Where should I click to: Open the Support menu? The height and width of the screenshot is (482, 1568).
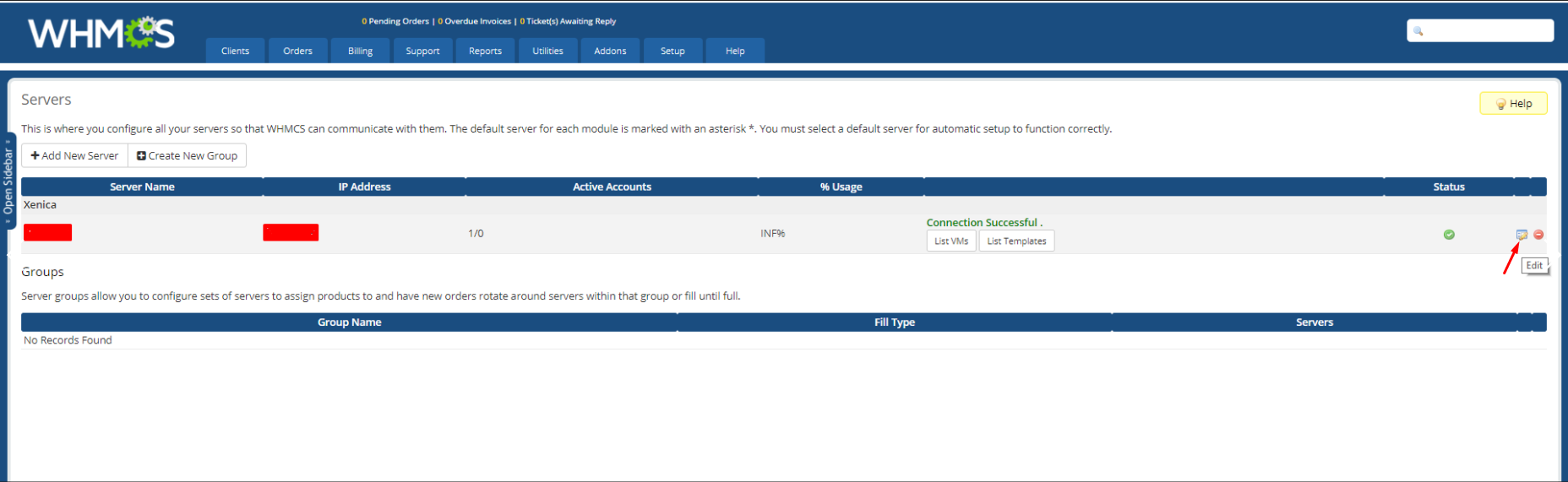422,51
